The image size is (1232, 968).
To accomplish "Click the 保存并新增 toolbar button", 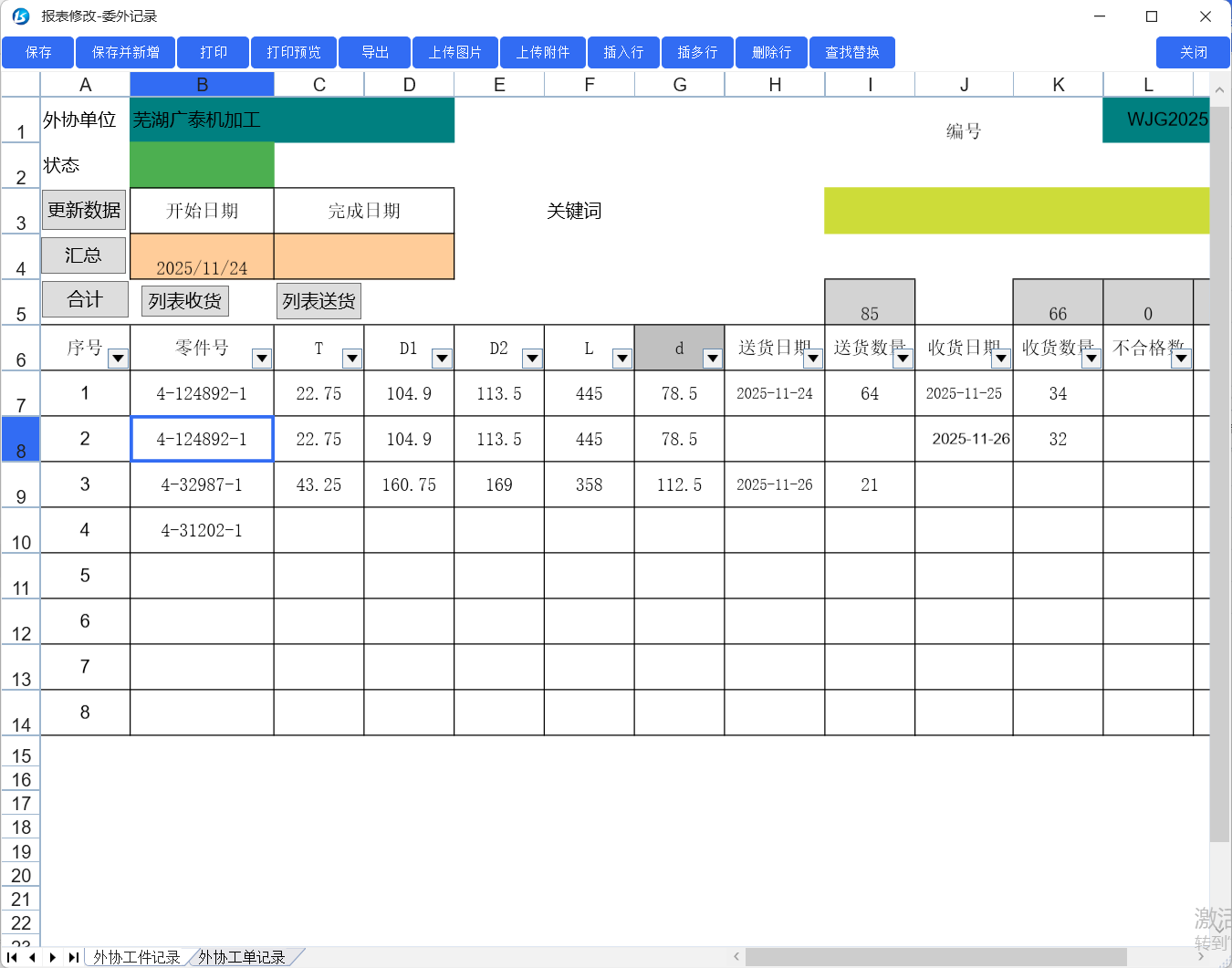I will click(125, 53).
